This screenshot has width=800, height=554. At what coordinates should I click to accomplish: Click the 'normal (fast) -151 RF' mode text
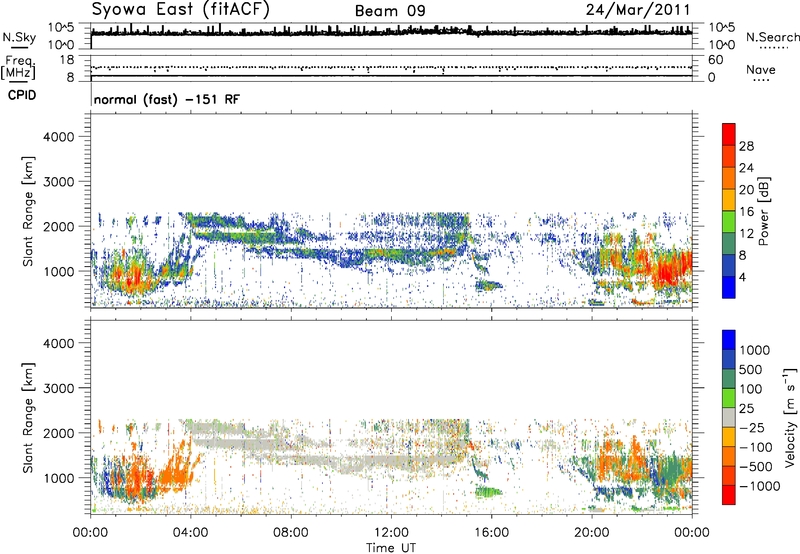point(166,99)
